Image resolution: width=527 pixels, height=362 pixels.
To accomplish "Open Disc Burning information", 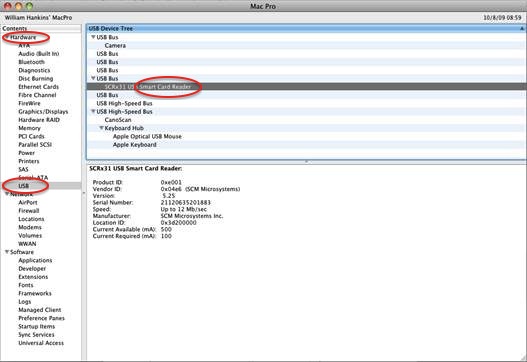I will (36, 79).
